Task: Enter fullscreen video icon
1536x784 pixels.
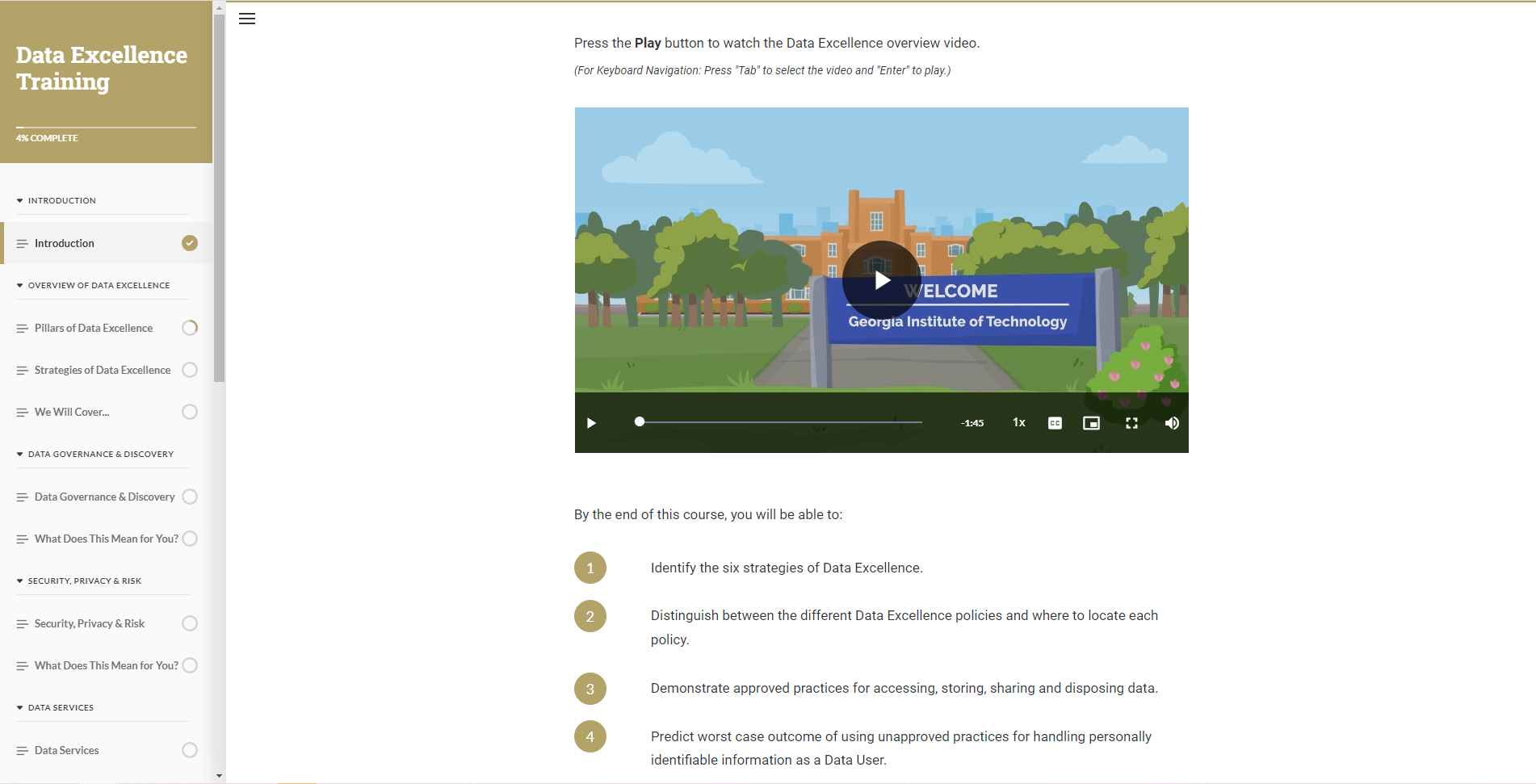Action: (x=1131, y=423)
